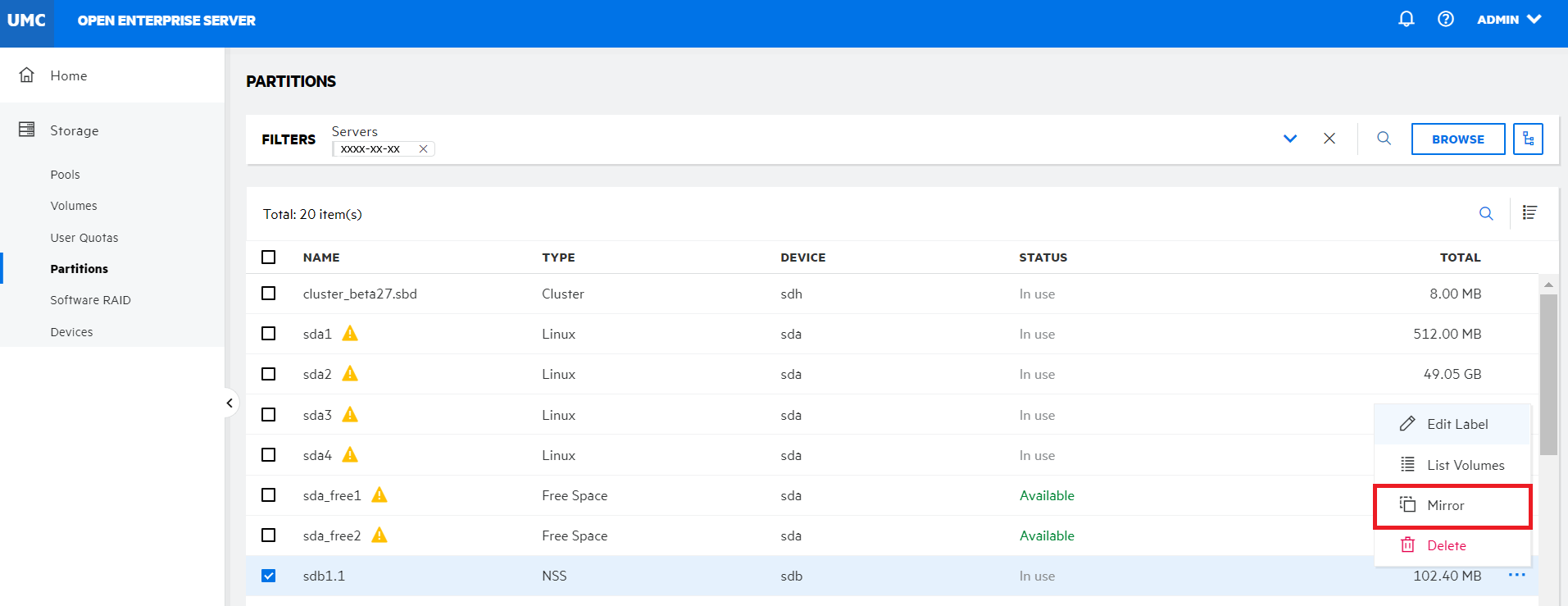Click the table search icon
The width and height of the screenshot is (1568, 606).
click(x=1485, y=214)
